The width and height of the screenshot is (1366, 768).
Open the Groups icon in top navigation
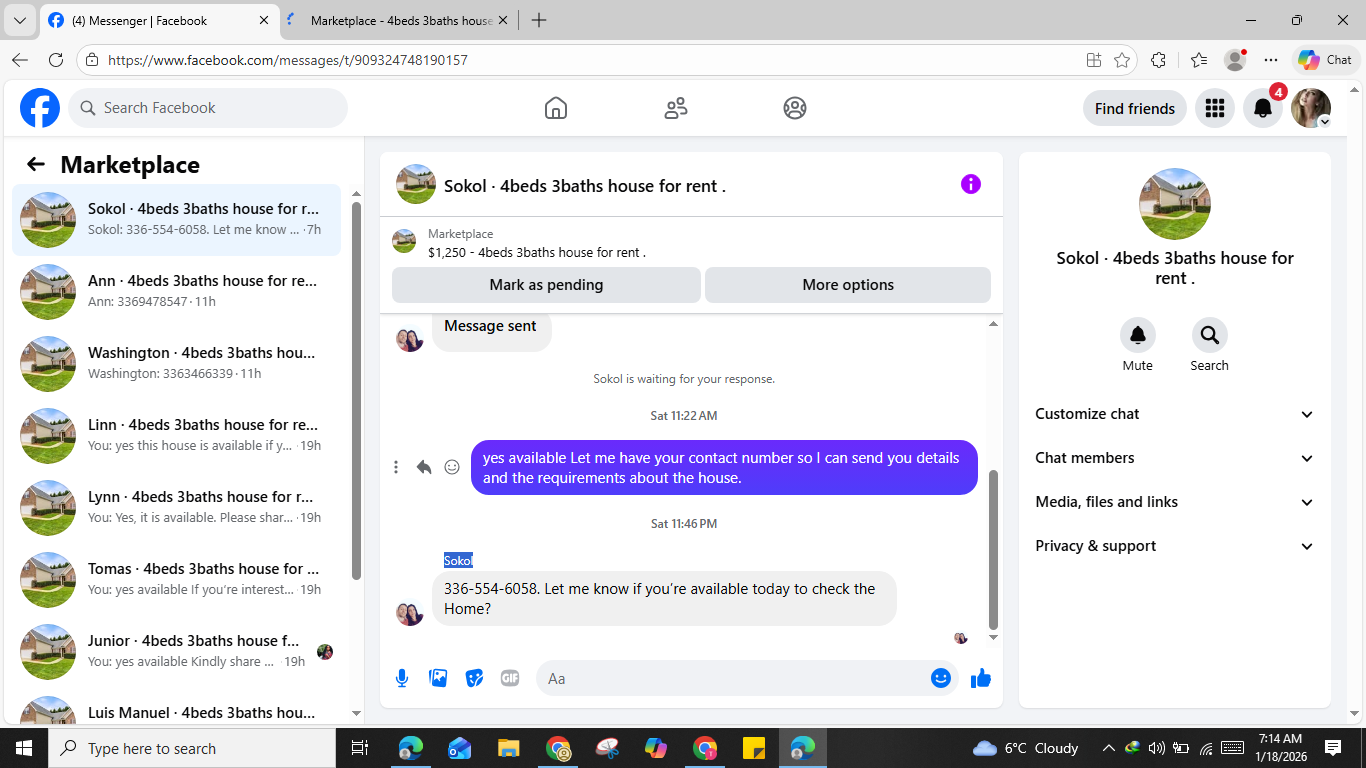point(795,108)
